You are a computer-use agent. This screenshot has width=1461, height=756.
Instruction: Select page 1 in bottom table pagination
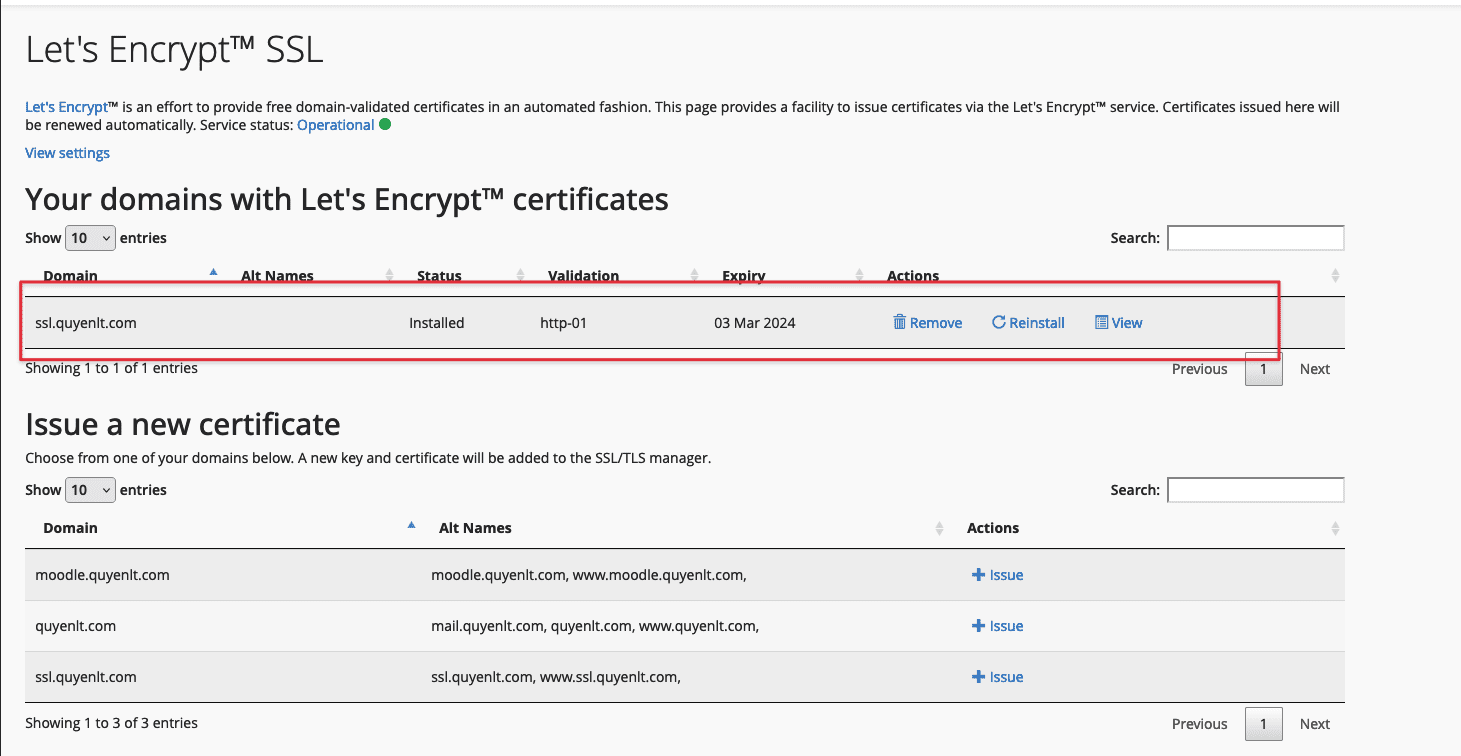coord(1263,724)
